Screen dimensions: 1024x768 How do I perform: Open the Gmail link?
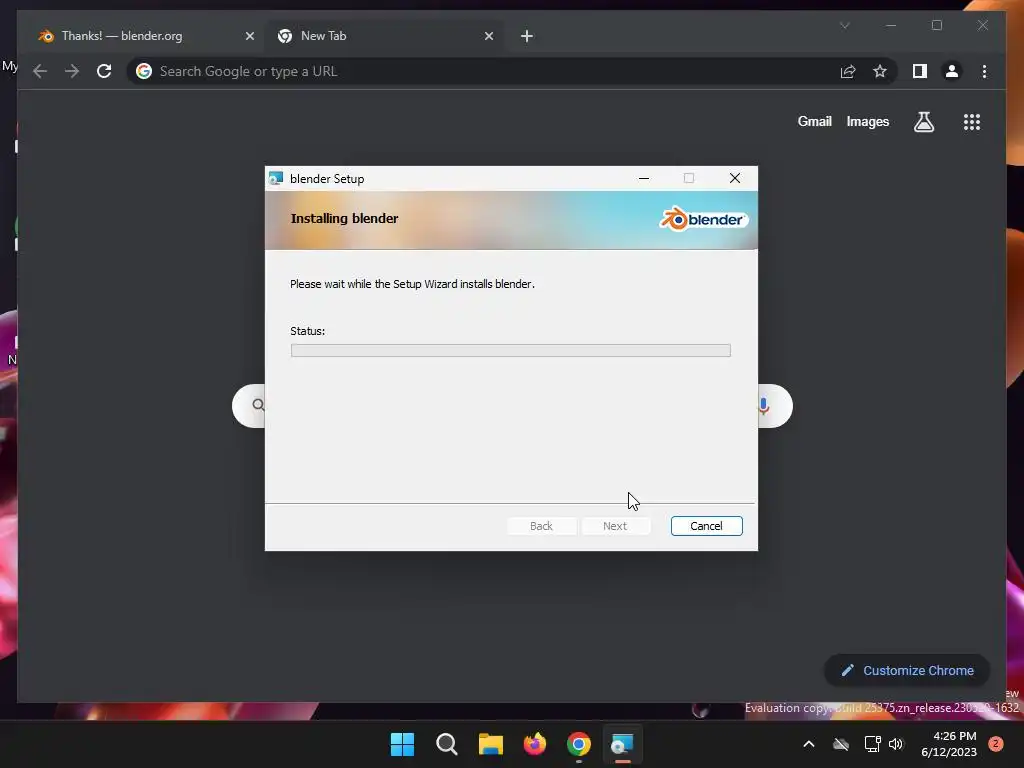[814, 121]
